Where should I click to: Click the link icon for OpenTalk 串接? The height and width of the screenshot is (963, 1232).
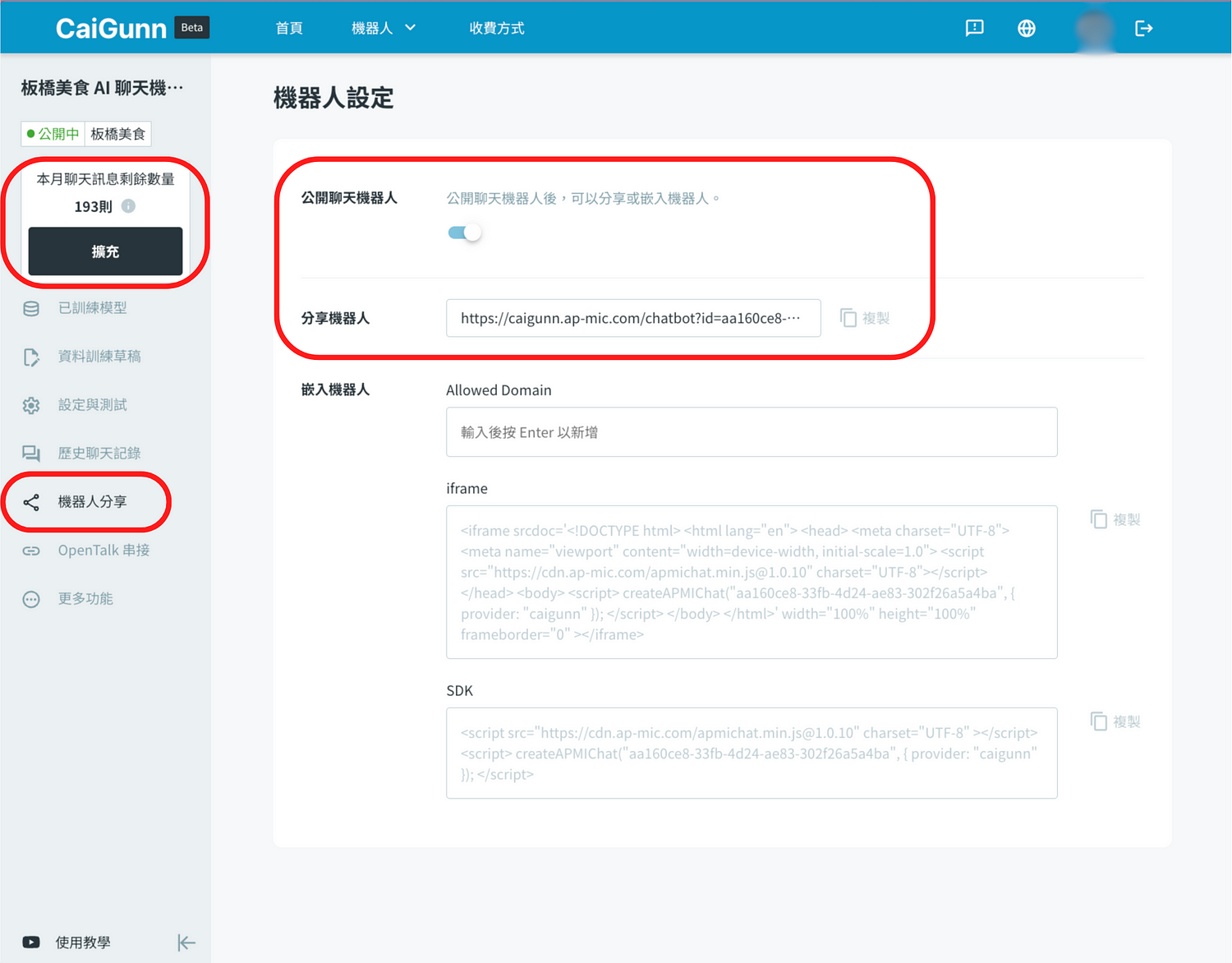[31, 551]
